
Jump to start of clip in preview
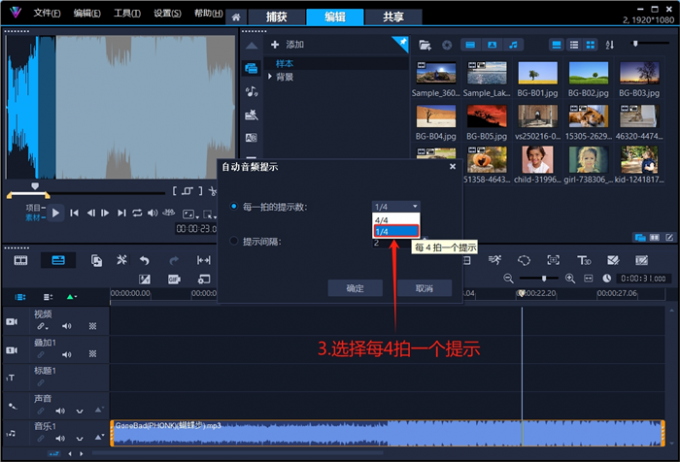(x=74, y=213)
